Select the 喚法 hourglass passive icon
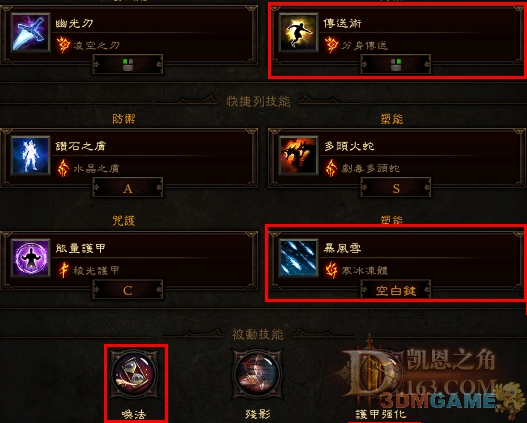 tap(134, 374)
